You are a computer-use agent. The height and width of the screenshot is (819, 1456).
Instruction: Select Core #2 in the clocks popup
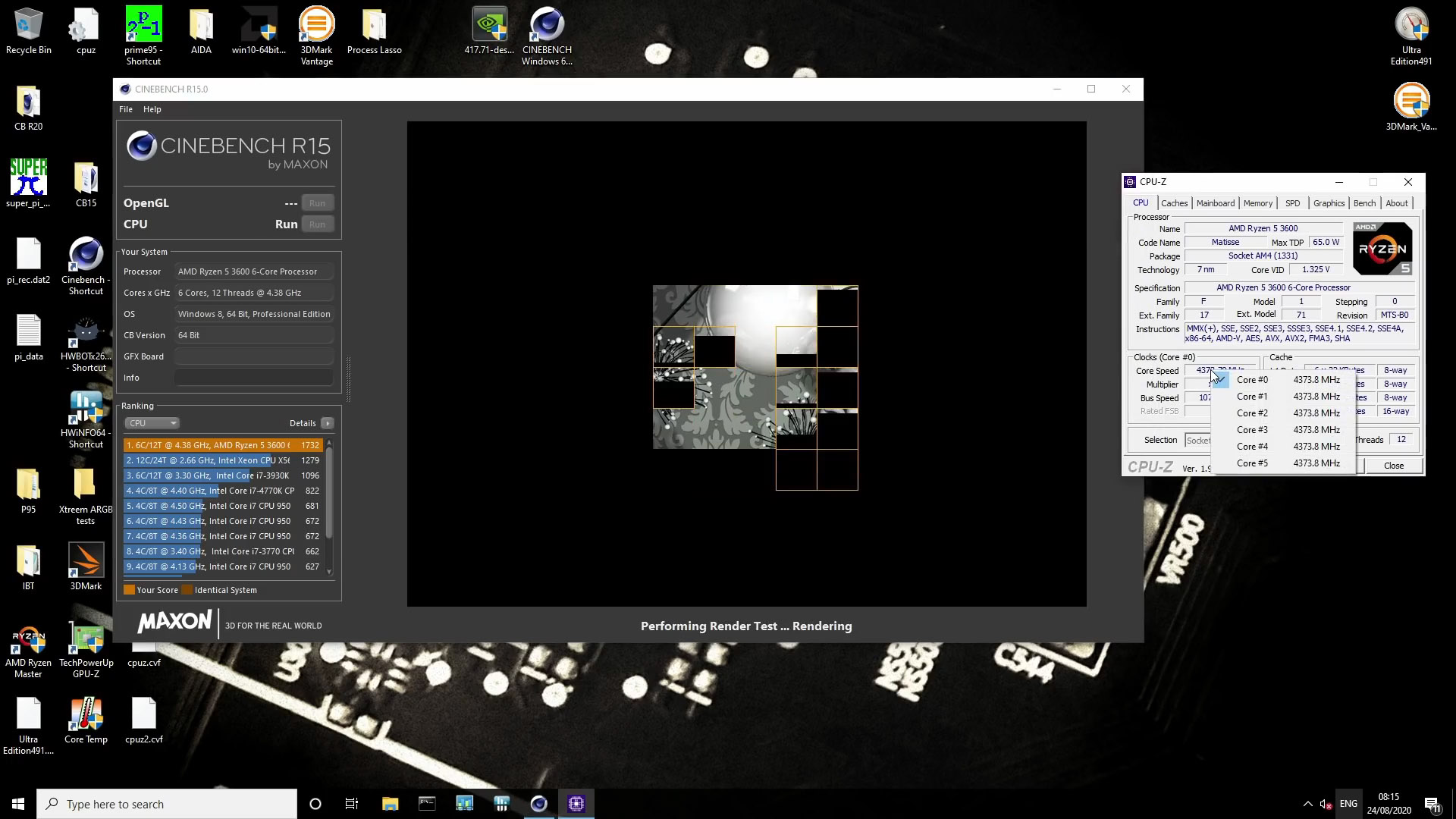click(1283, 413)
